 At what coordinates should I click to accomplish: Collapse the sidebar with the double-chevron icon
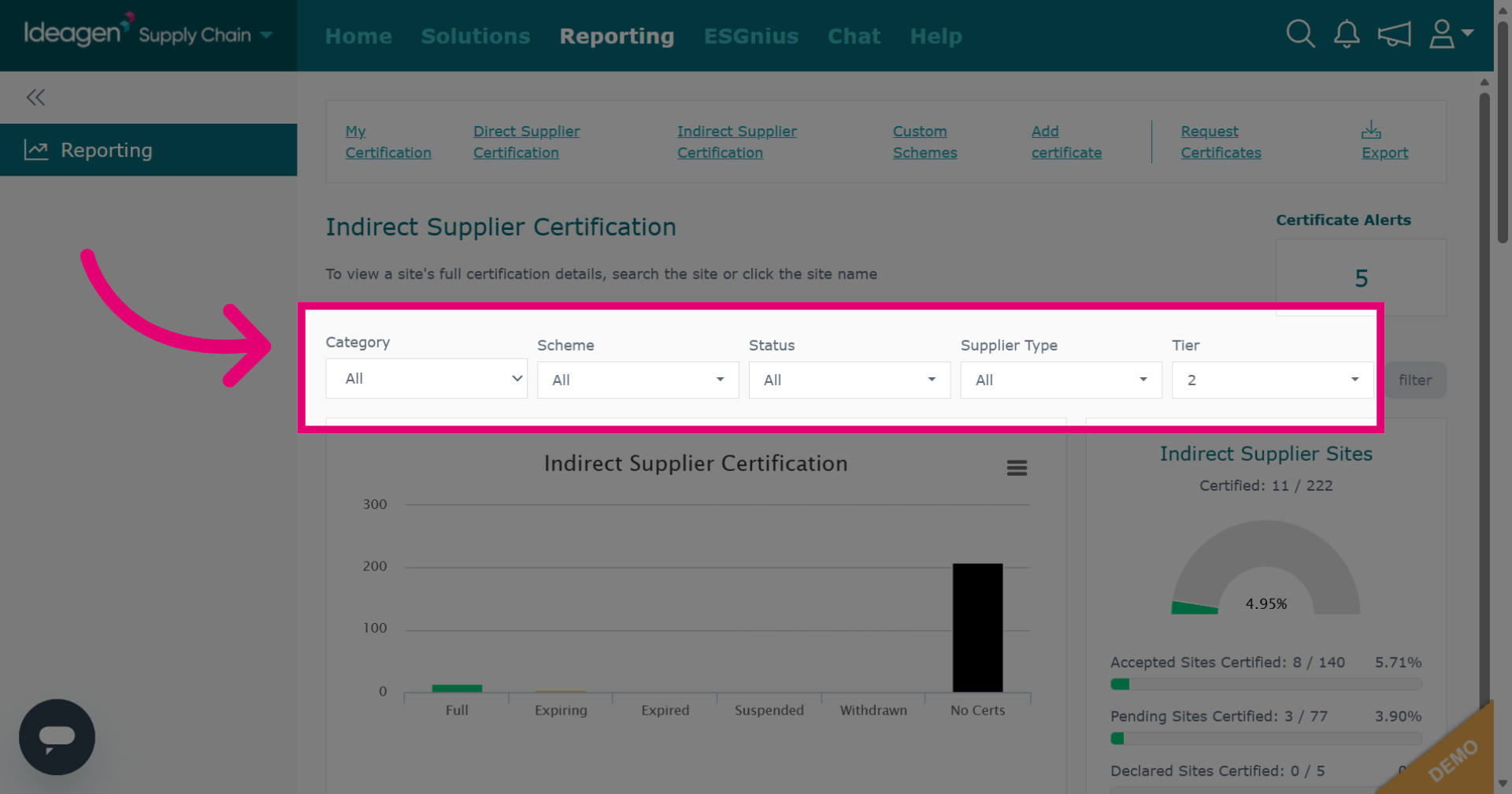pos(35,97)
